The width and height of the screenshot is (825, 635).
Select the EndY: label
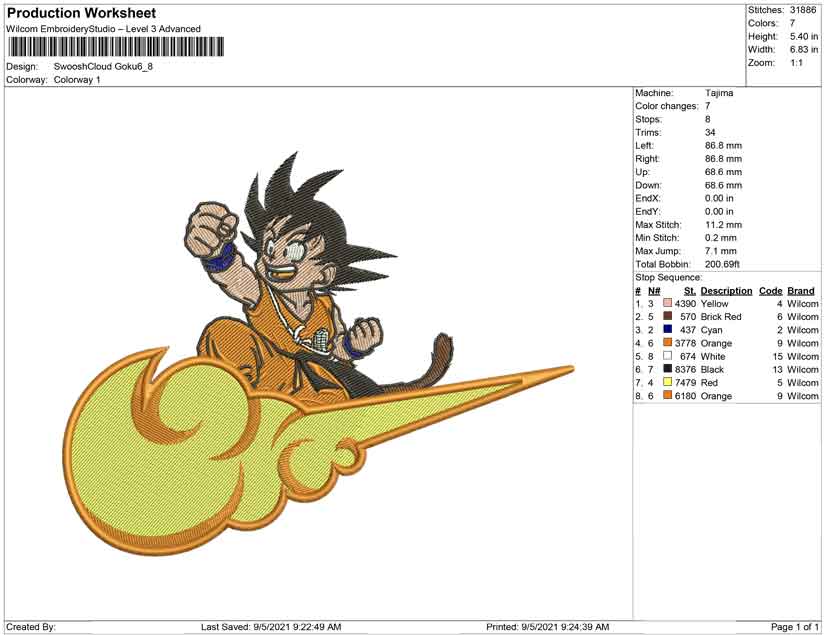coord(647,211)
